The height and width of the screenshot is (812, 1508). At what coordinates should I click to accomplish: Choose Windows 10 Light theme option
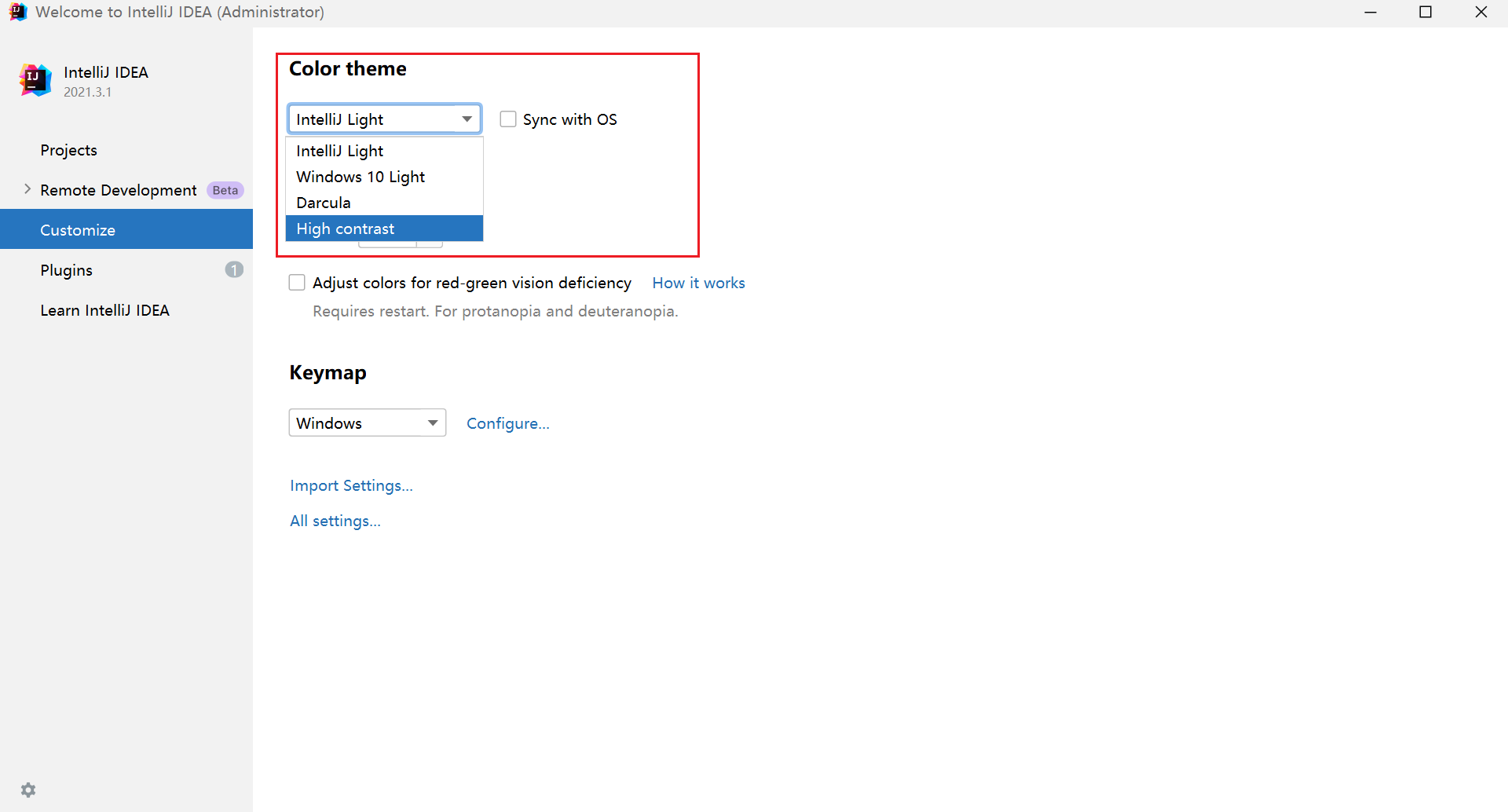384,177
